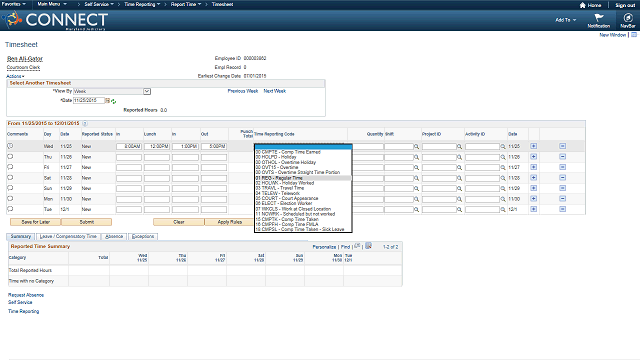
Task: Click Shift lookup magnifier on the 11/28 row
Action: (417, 178)
